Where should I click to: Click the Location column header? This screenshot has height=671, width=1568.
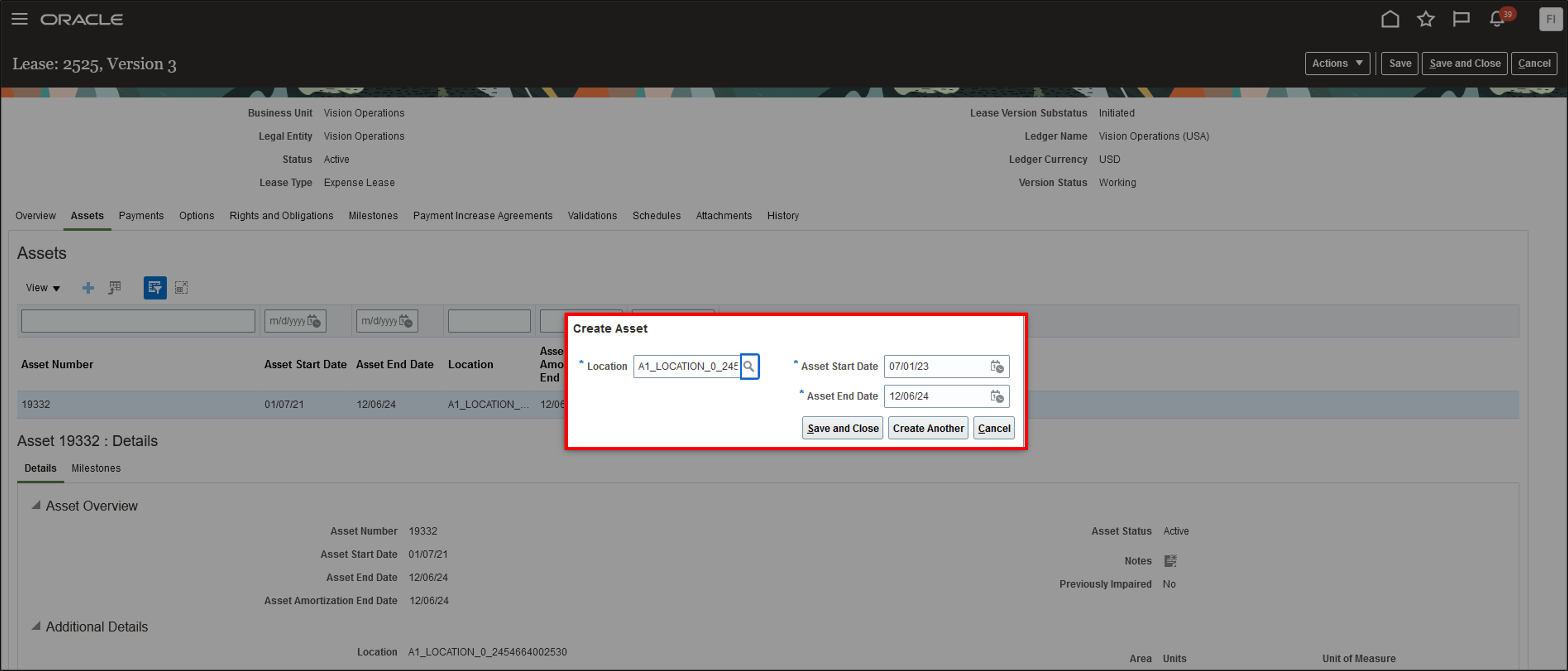[x=471, y=365]
